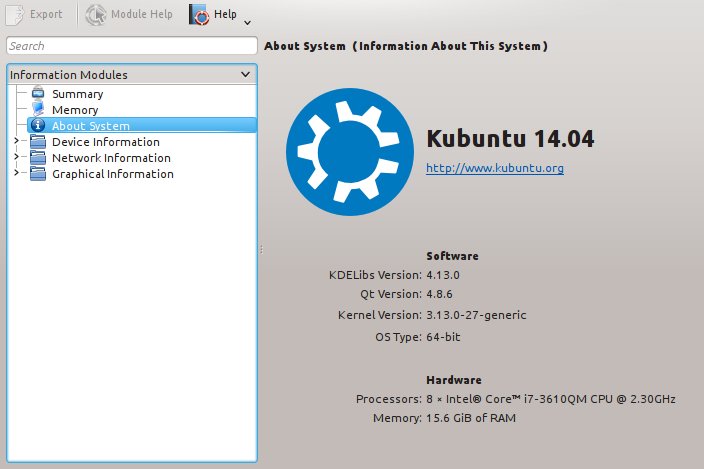
Task: Collapse the Information Modules header chevron
Action: [246, 74]
